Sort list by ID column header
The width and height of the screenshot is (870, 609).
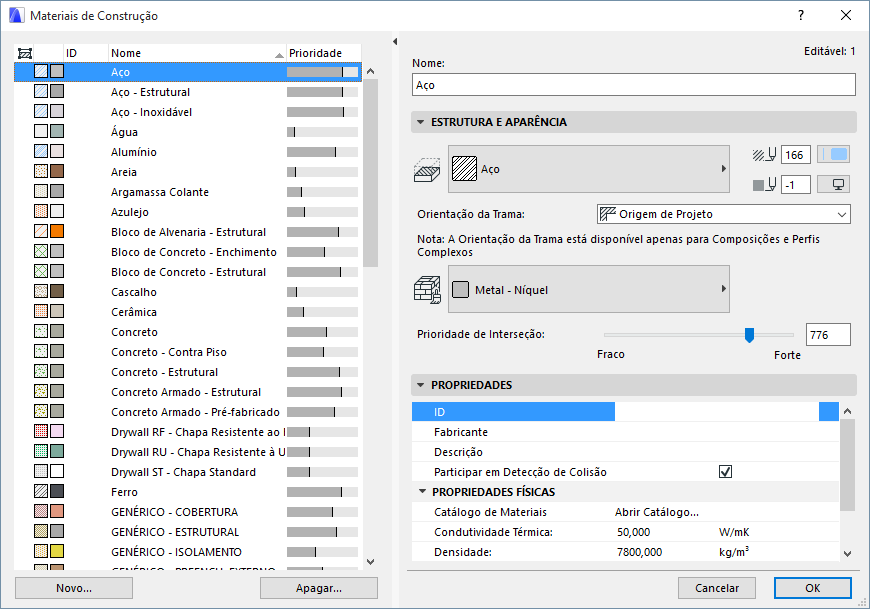coord(86,53)
